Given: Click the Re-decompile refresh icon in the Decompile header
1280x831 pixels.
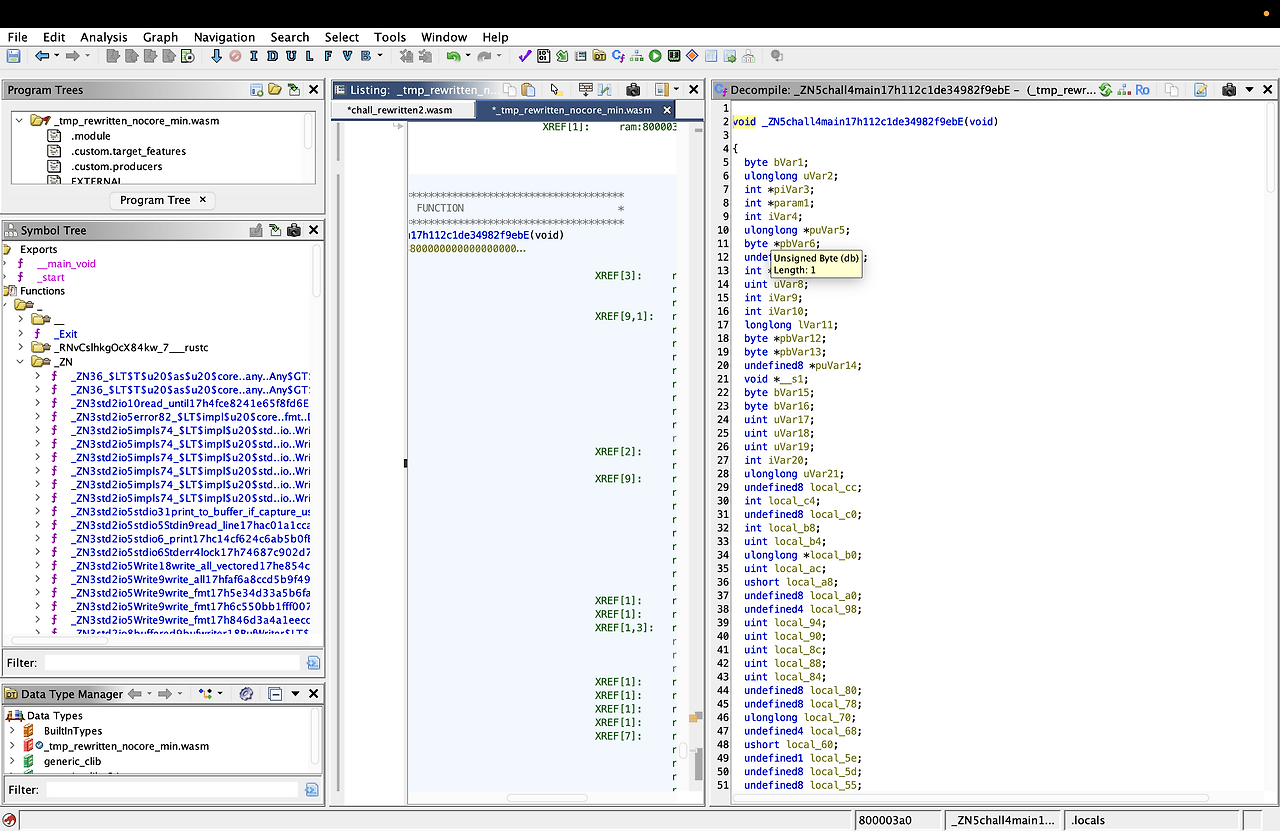Looking at the screenshot, I should [1106, 90].
